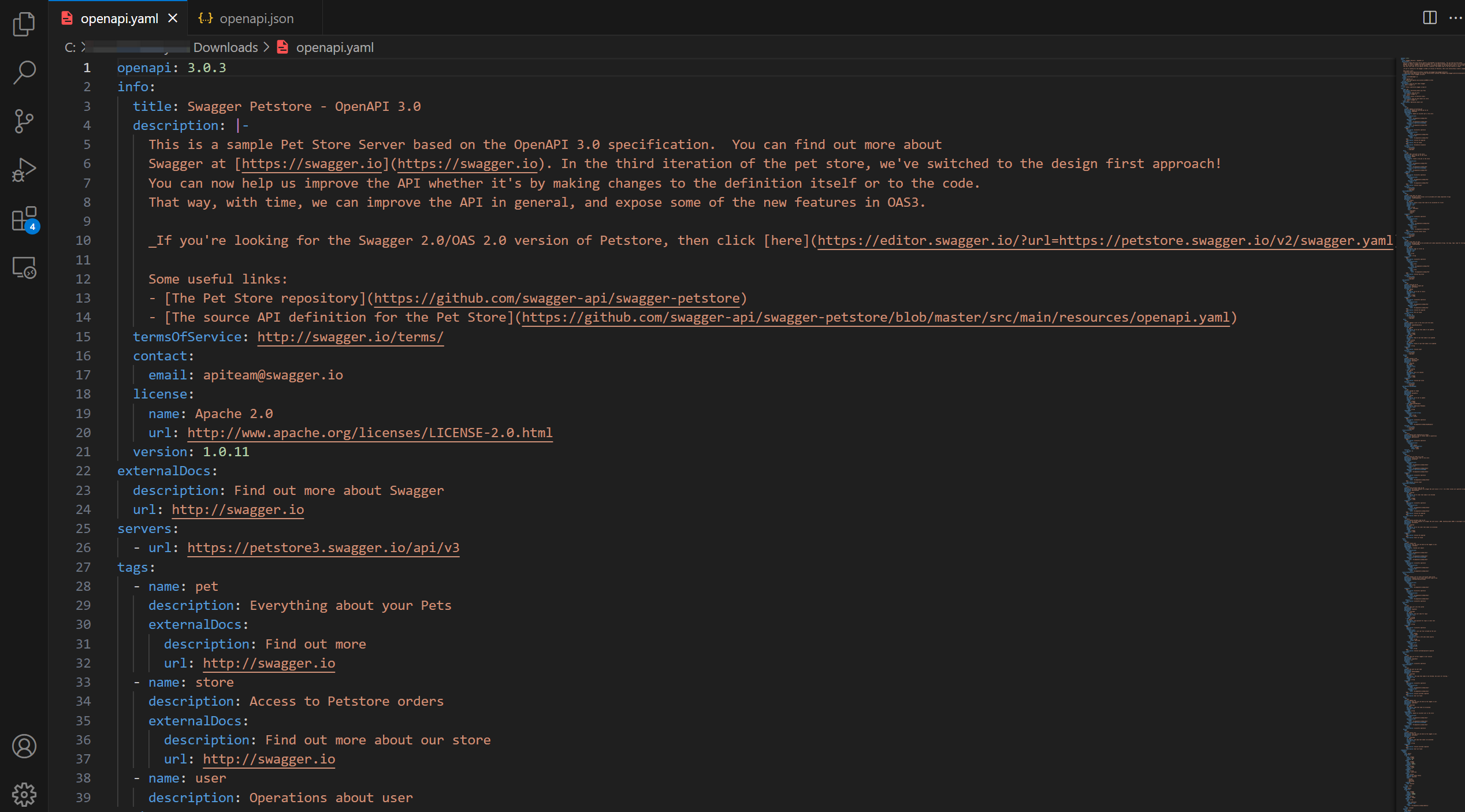Open Remote Explorer icon in sidebar
Image resolution: width=1465 pixels, height=812 pixels.
click(24, 268)
